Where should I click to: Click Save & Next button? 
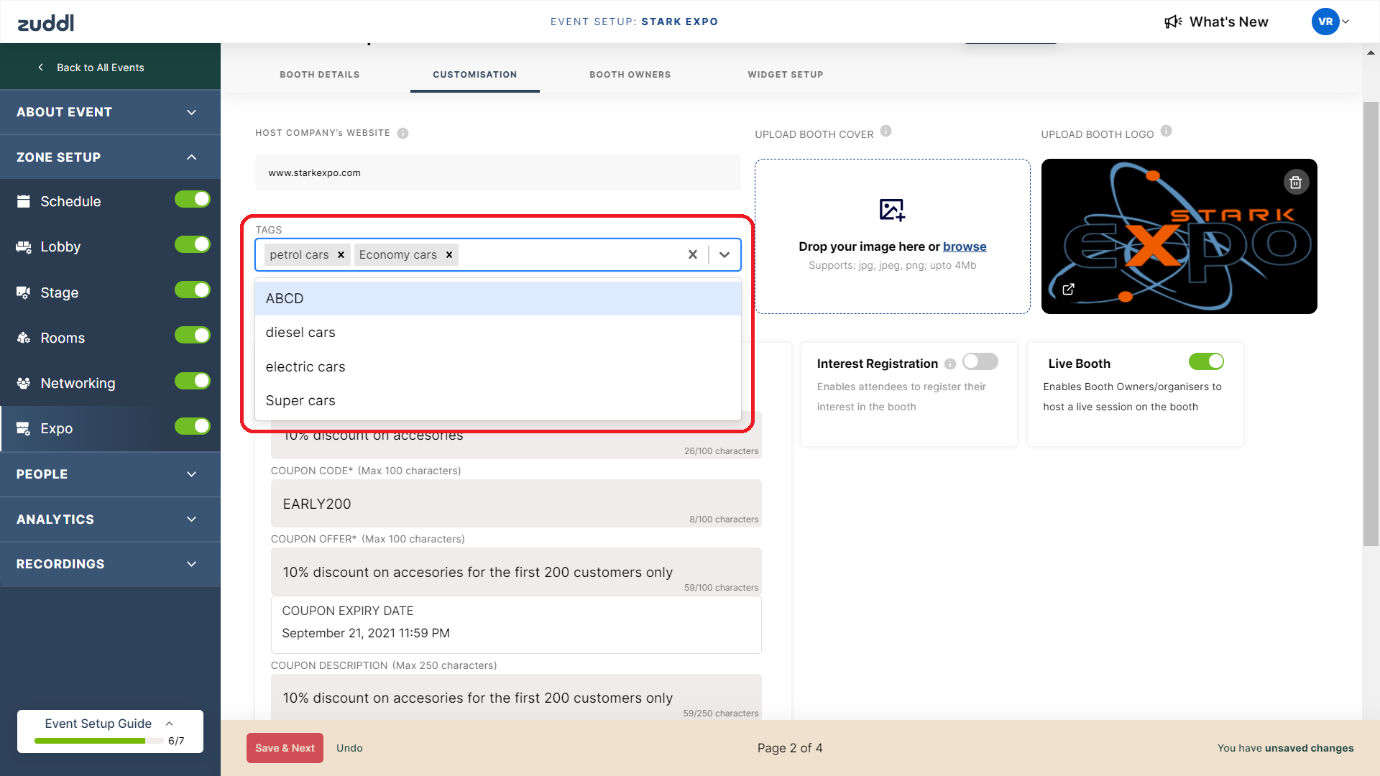[285, 748]
